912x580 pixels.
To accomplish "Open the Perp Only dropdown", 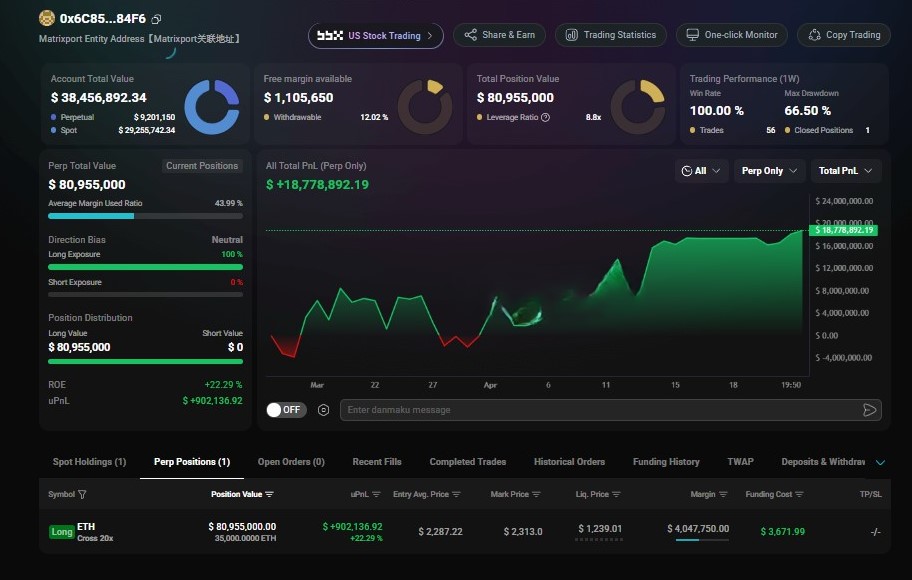I will (x=769, y=171).
